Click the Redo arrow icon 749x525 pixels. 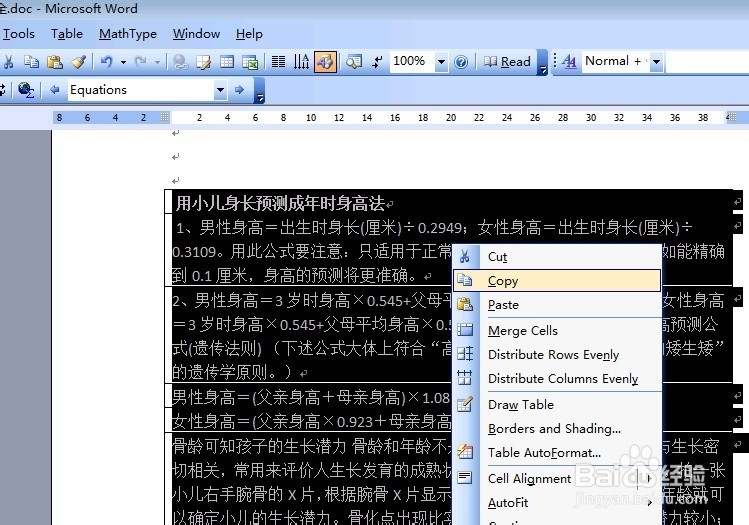click(x=140, y=62)
